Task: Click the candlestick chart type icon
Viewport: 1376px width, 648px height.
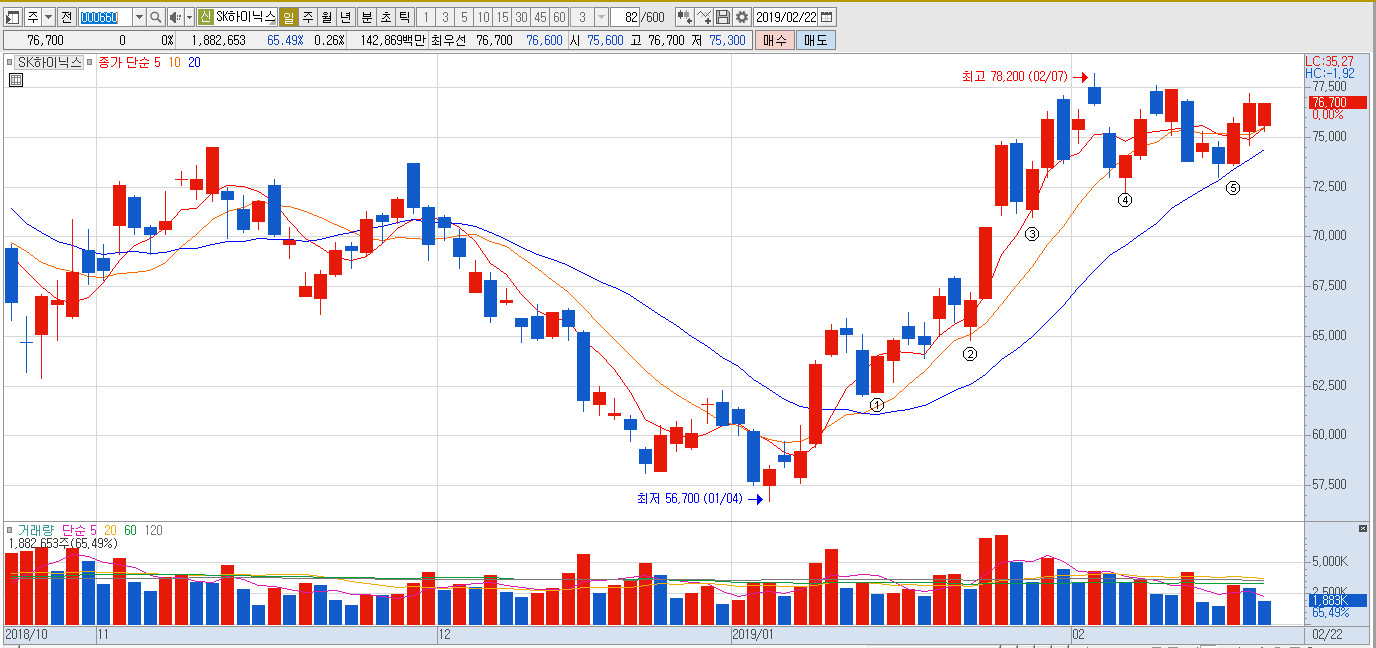Action: coord(684,17)
